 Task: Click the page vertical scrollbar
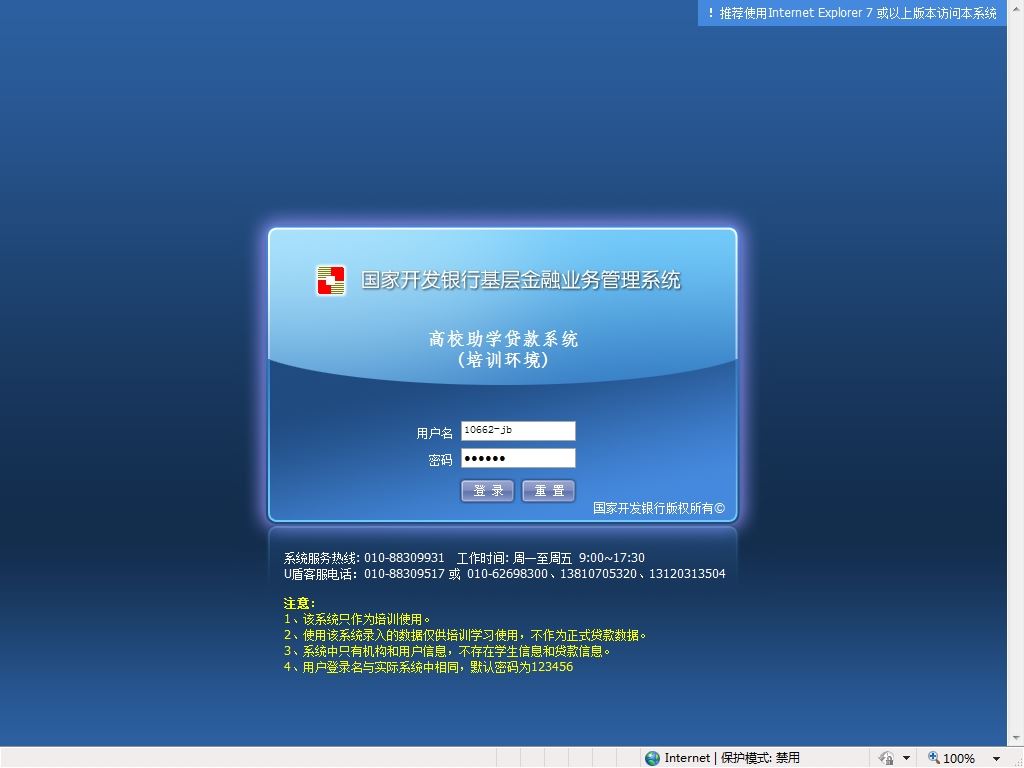[1015, 373]
